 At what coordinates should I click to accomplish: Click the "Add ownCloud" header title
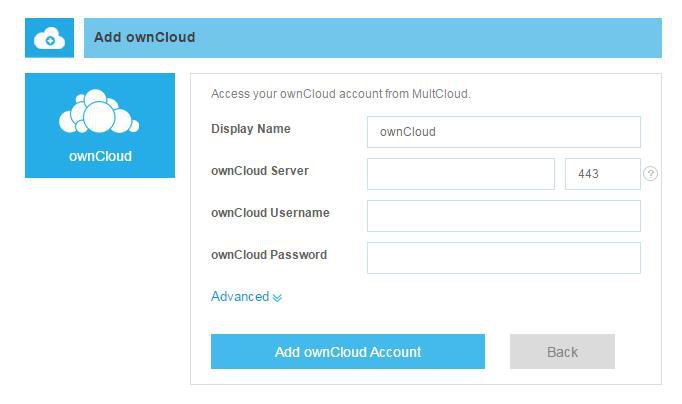pos(145,38)
